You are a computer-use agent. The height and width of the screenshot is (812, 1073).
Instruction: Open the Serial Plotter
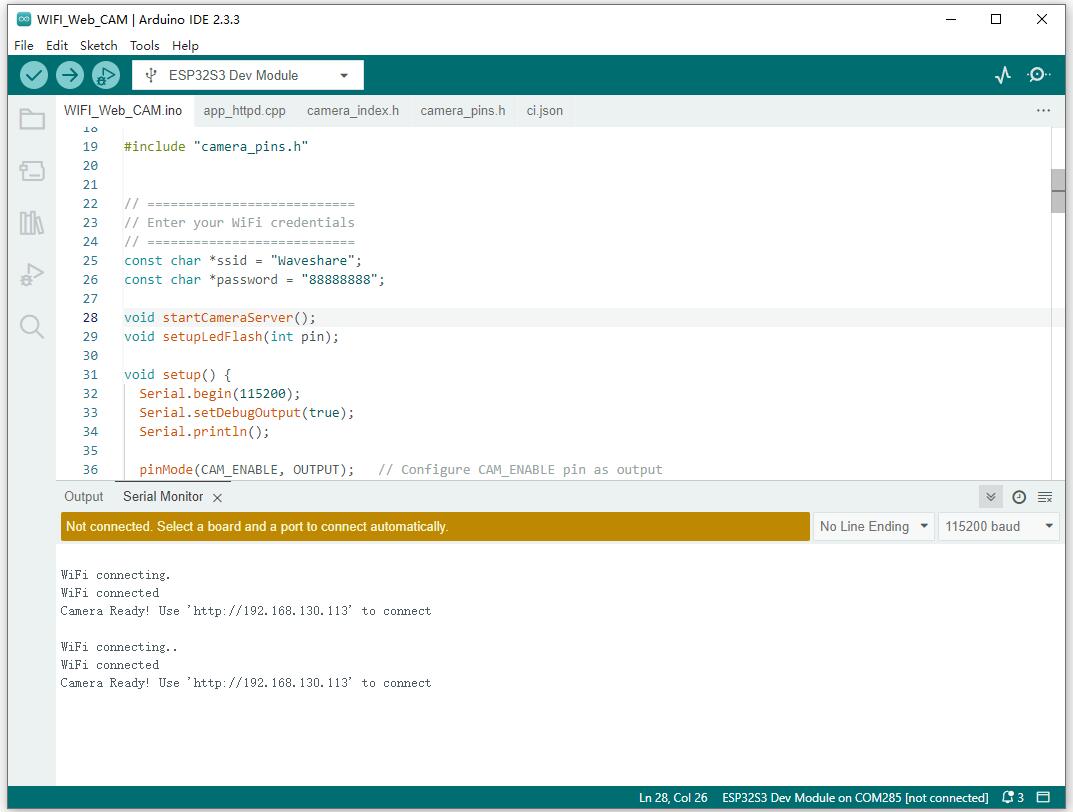[x=1003, y=75]
